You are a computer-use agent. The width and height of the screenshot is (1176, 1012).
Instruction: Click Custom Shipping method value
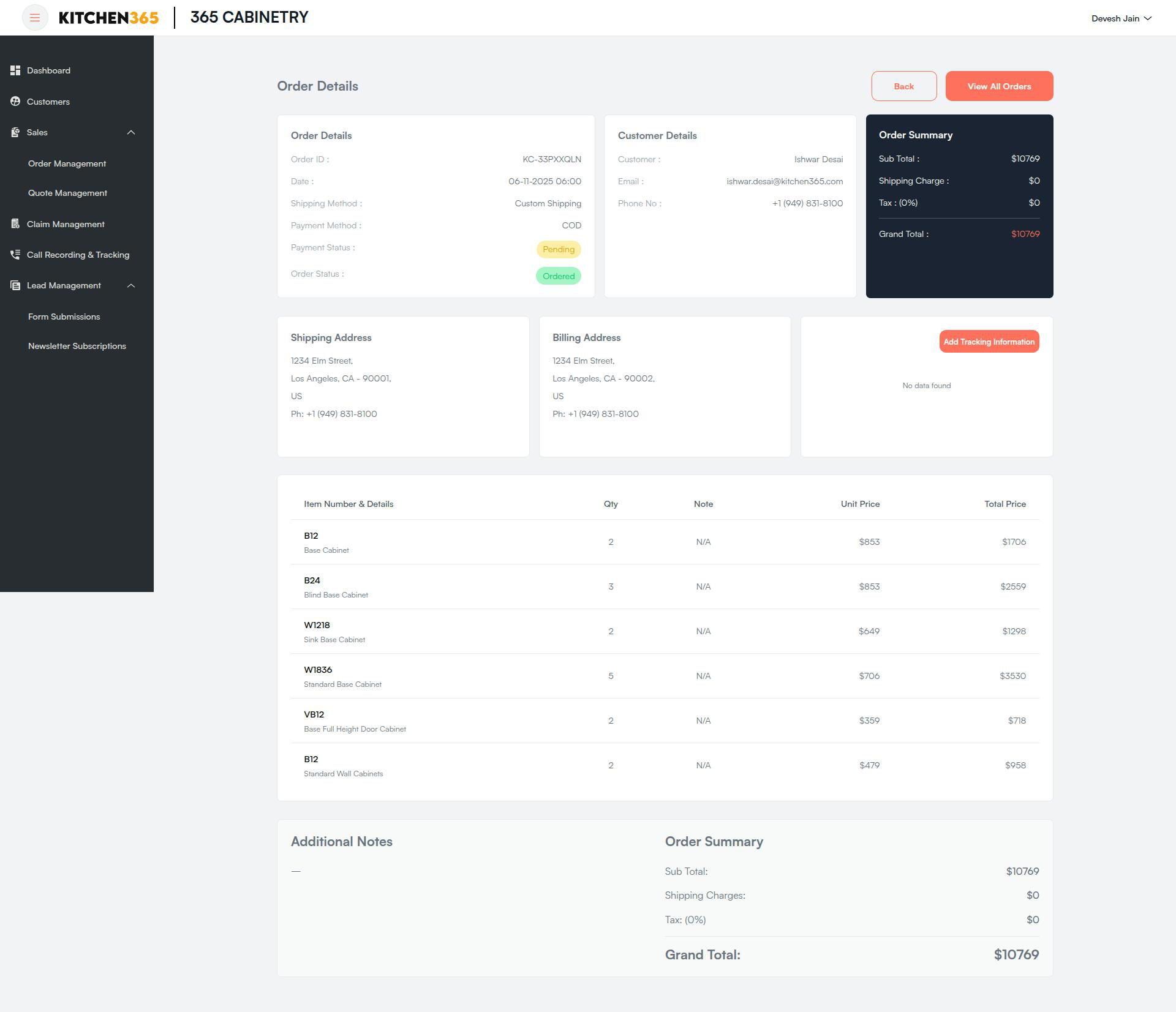click(548, 203)
